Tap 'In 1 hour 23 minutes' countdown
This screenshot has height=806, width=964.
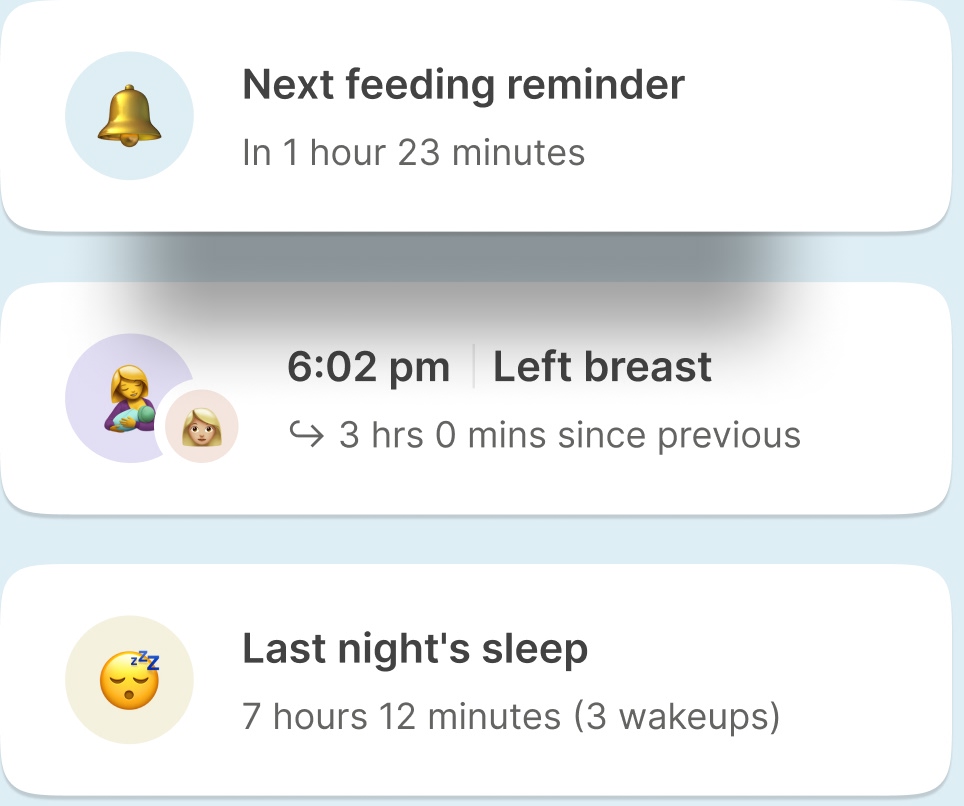(413, 153)
